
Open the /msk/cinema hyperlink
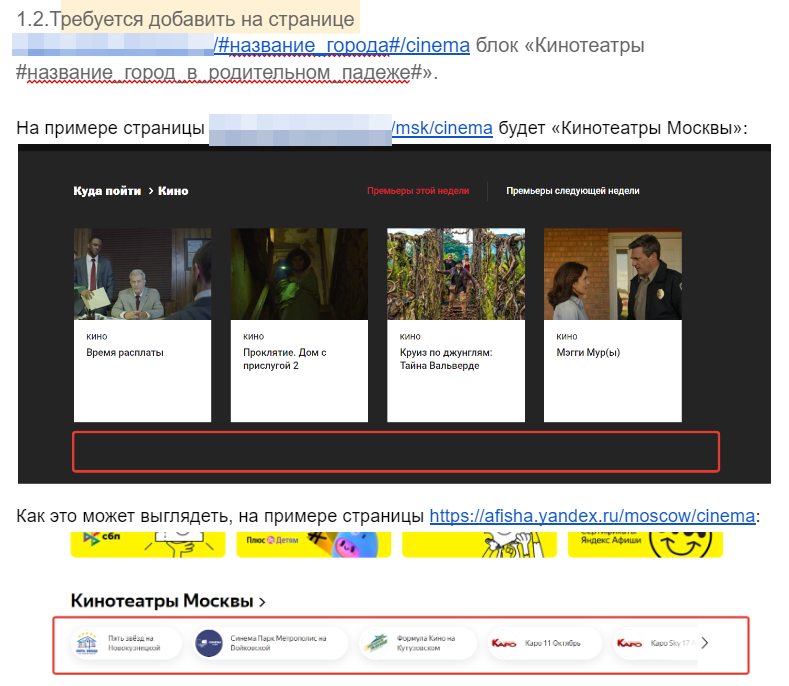point(442,128)
